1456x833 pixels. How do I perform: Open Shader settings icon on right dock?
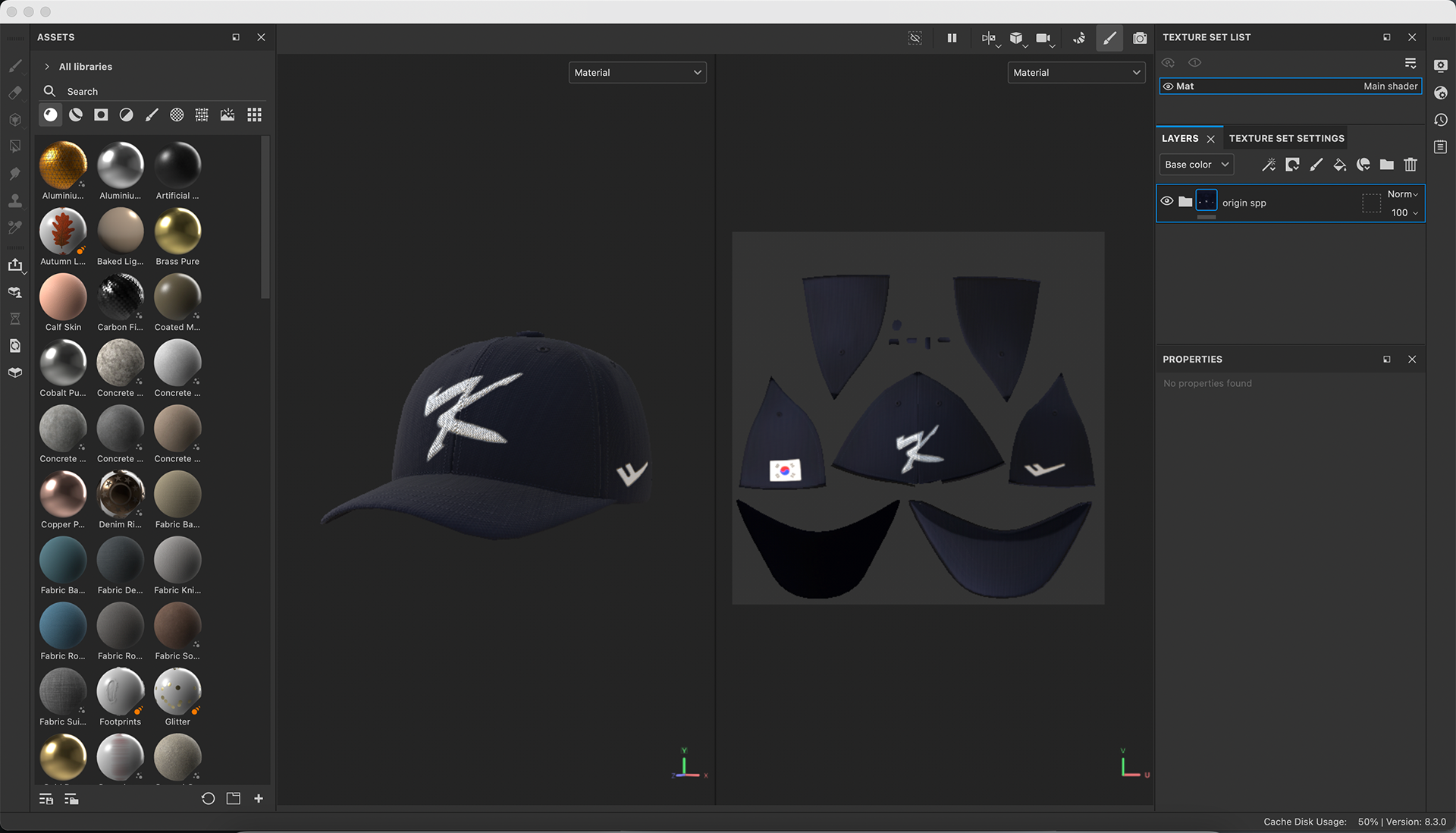pyautogui.click(x=1441, y=93)
